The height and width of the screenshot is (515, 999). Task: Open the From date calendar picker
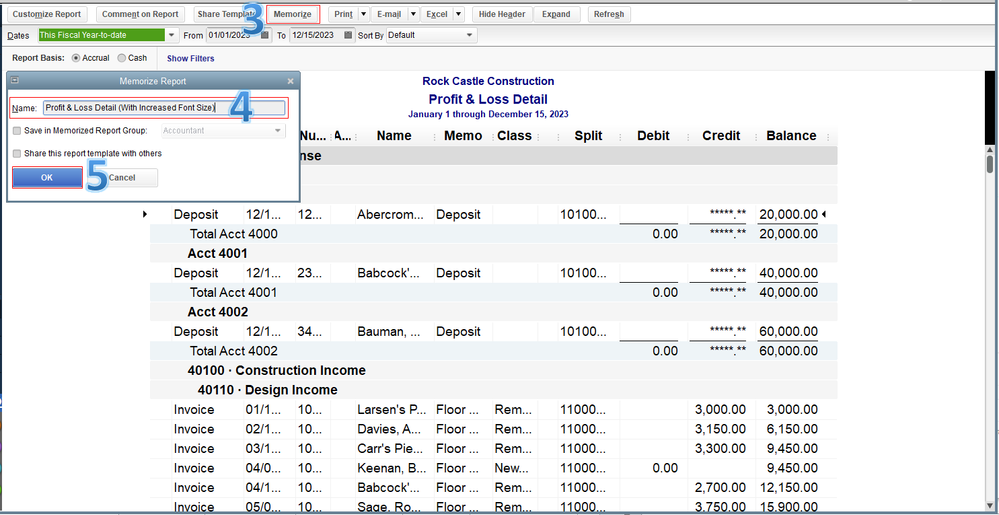tap(265, 35)
